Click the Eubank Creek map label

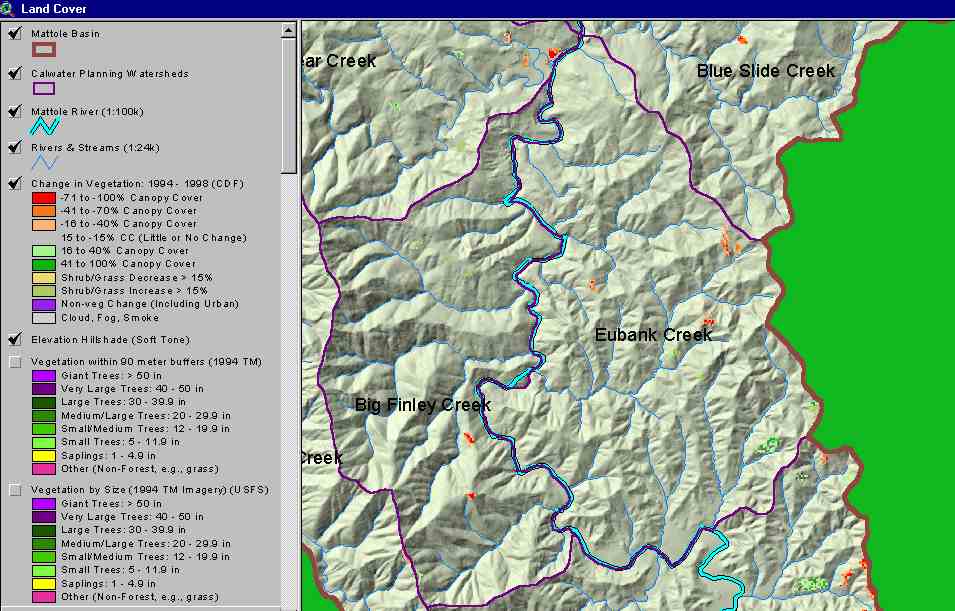pyautogui.click(x=653, y=335)
